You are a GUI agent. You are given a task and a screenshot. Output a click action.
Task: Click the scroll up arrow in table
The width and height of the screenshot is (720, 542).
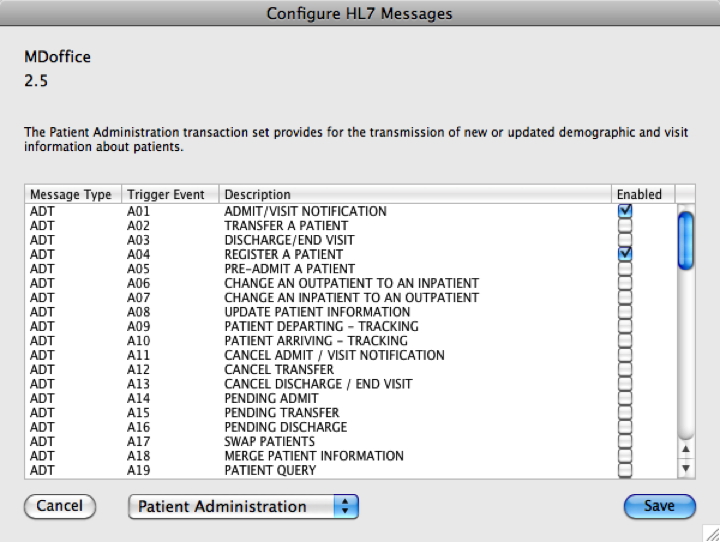click(686, 449)
